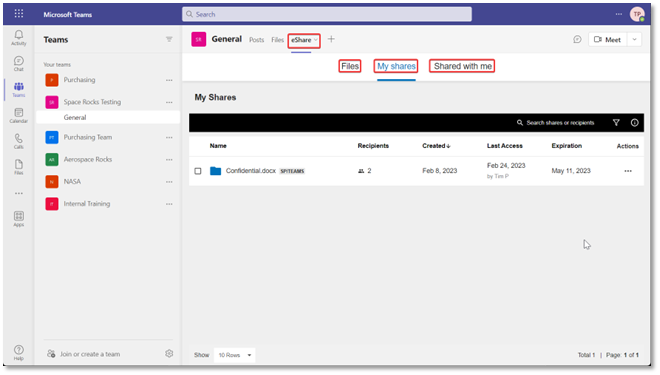This screenshot has height=375, width=660.
Task: Open the shares filter funnel icon
Action: coord(616,123)
